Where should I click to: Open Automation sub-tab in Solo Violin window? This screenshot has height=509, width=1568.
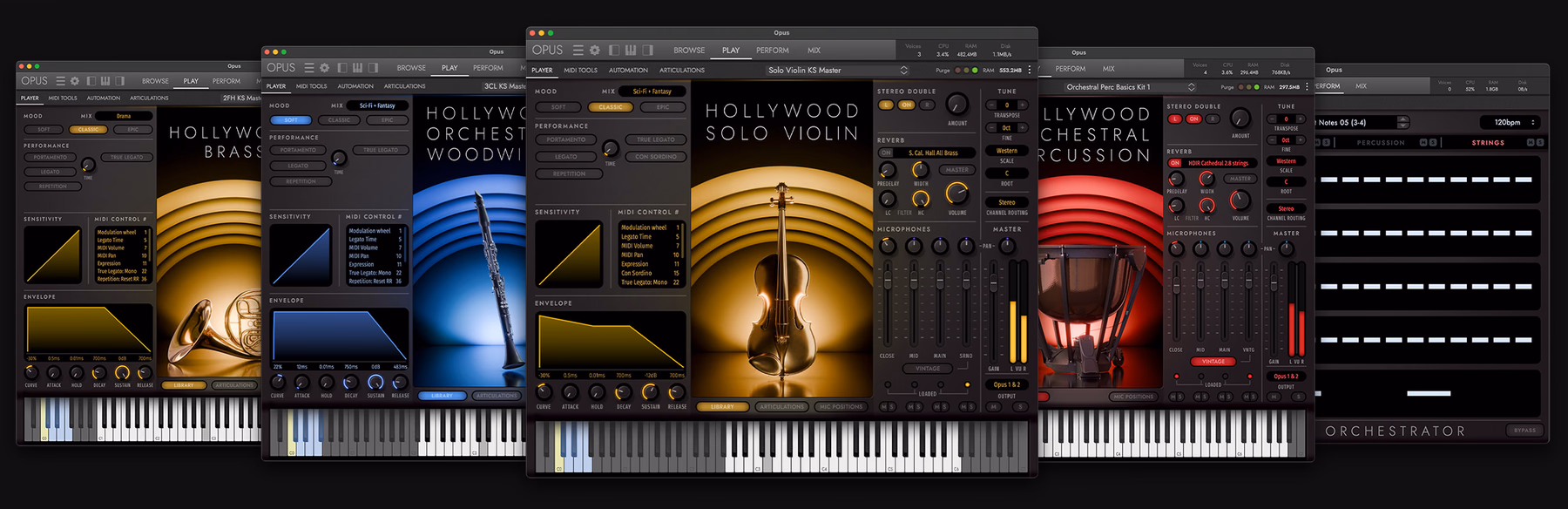click(x=628, y=71)
